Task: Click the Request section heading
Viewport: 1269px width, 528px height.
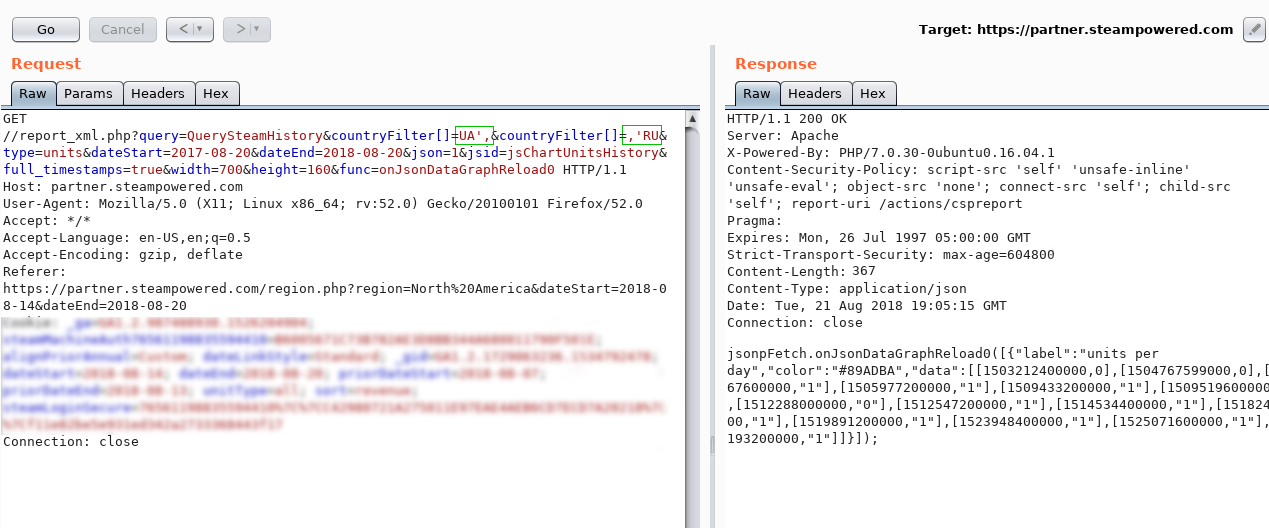Action: pos(46,64)
